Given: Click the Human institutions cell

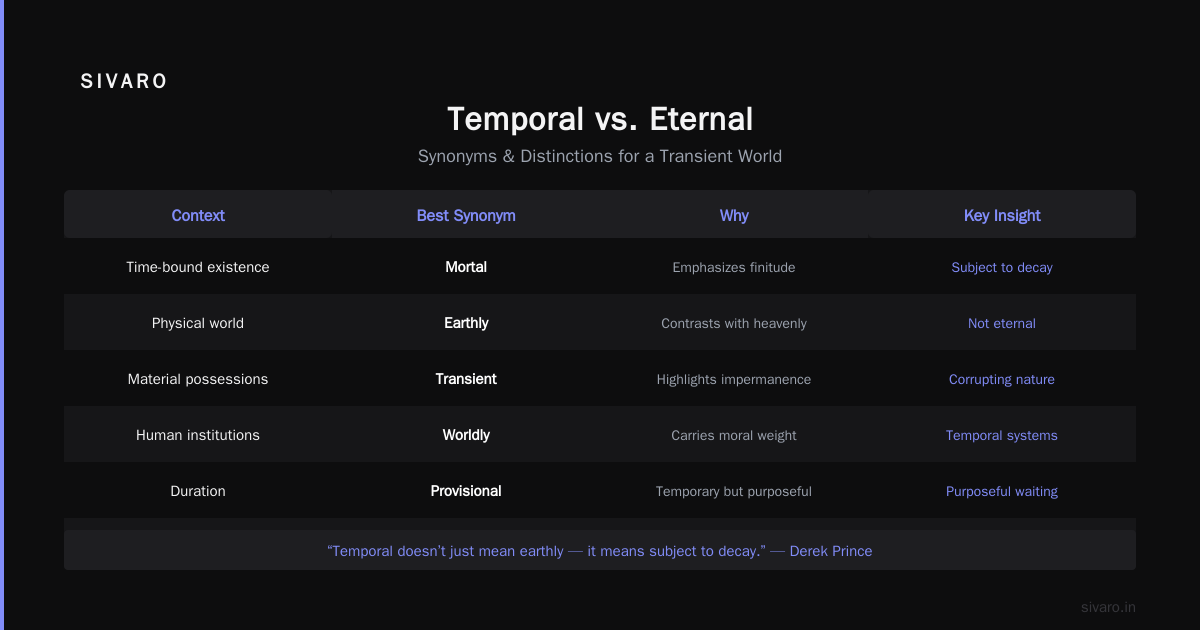Looking at the screenshot, I should [x=198, y=435].
